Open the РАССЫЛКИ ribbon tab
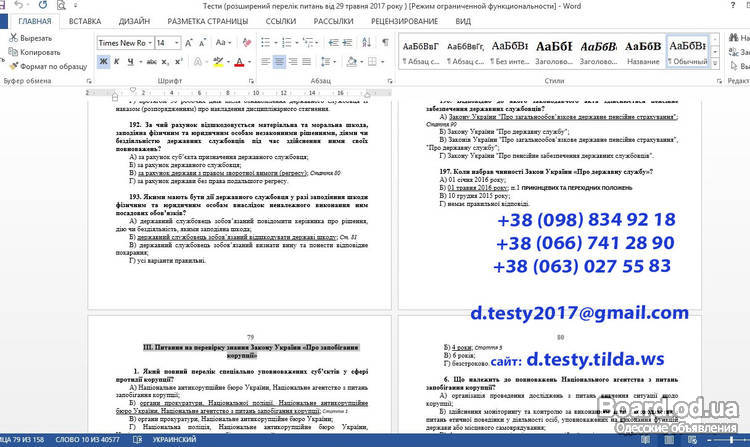 point(333,22)
